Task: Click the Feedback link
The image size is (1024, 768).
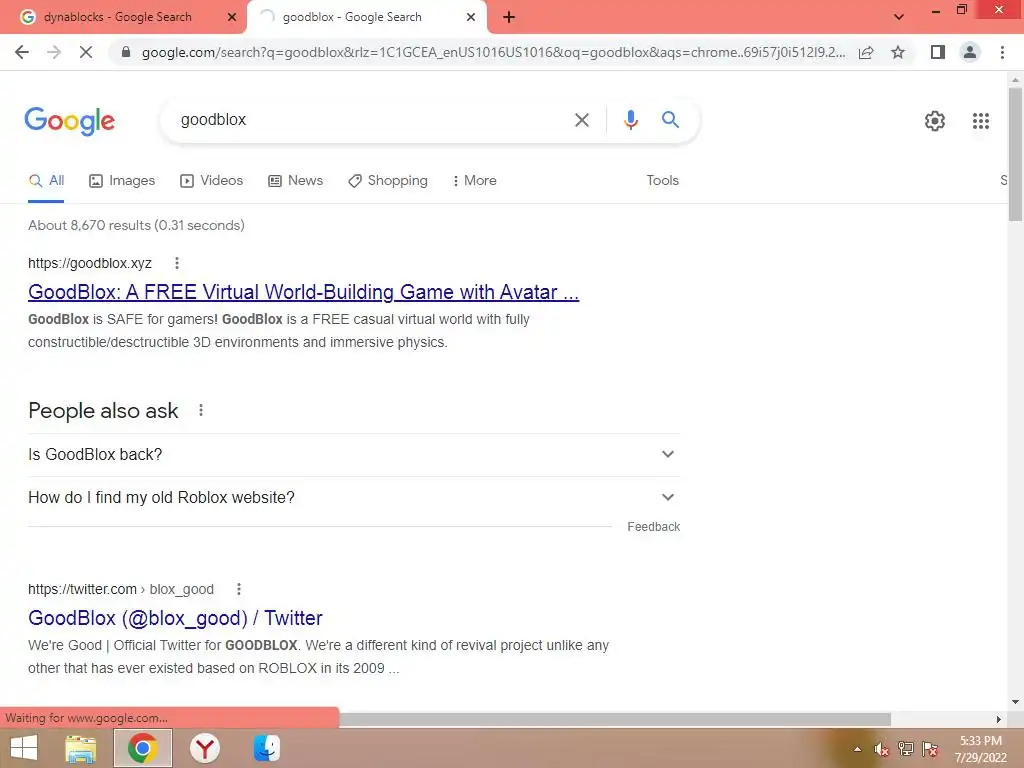Action: pos(653,526)
